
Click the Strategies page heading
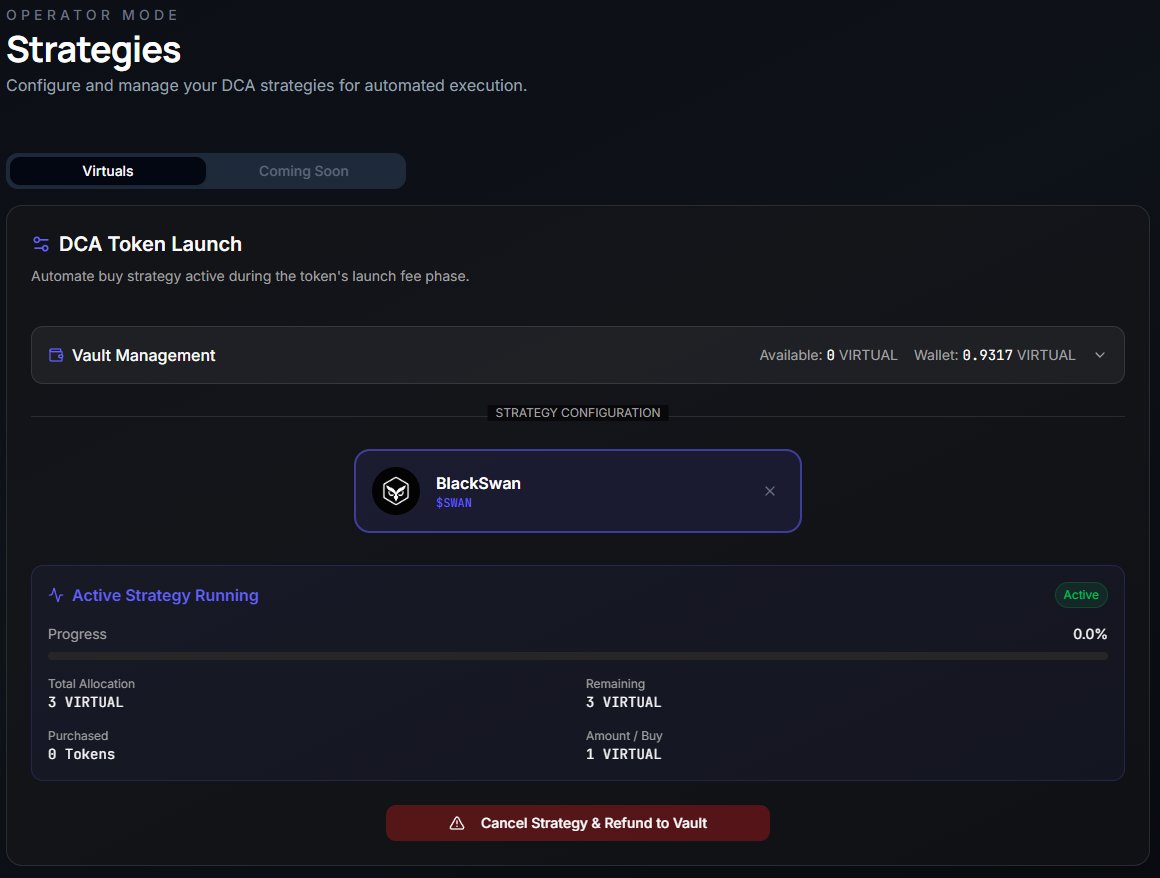(x=93, y=50)
